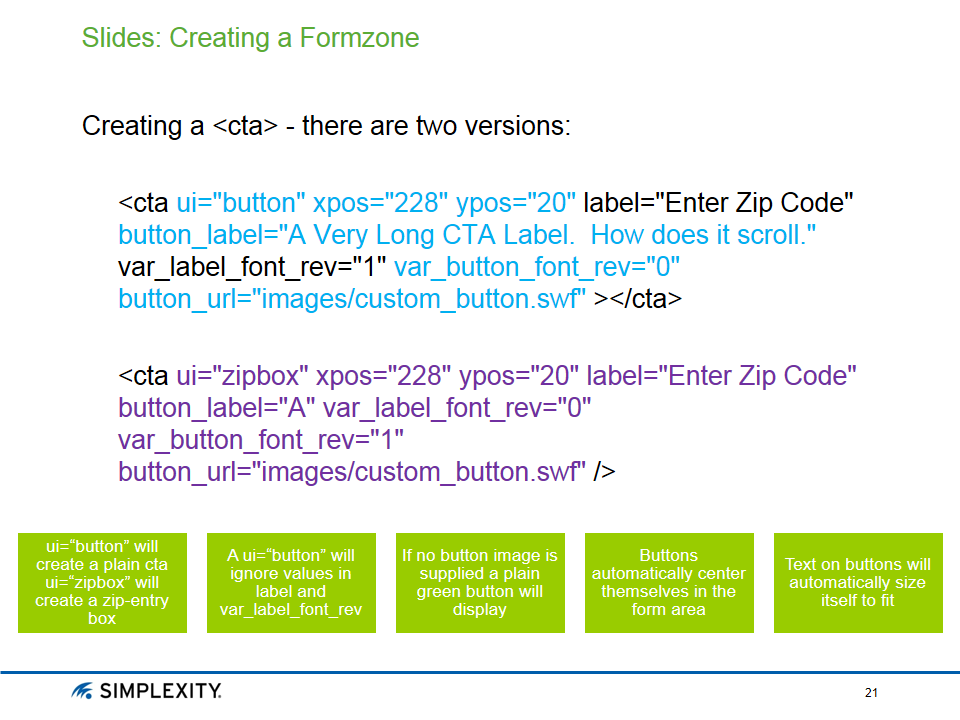Select the 'Buttons automatically center themselves' box
The height and width of the screenshot is (720, 960).
669,582
